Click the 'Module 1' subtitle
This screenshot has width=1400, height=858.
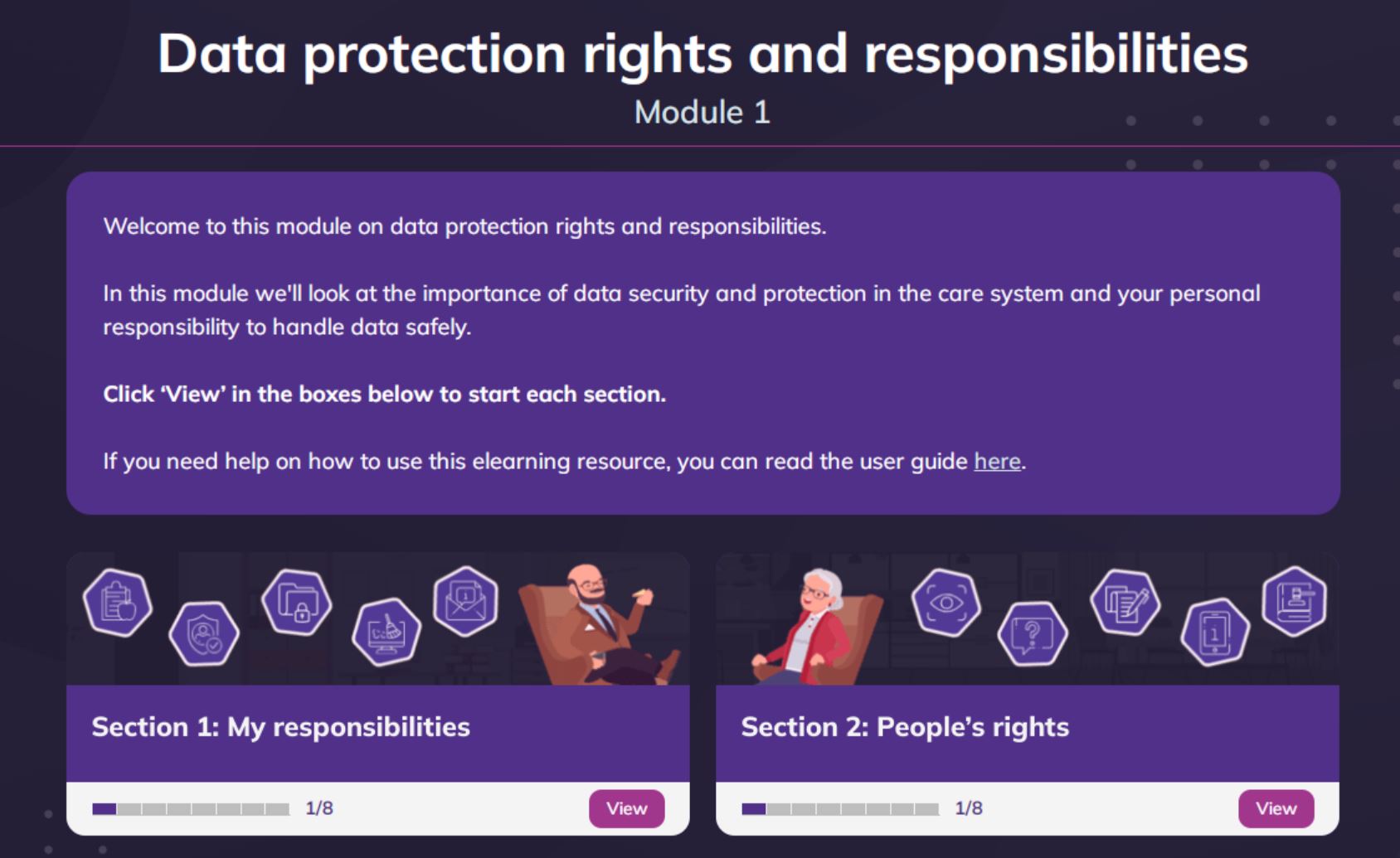(x=702, y=113)
